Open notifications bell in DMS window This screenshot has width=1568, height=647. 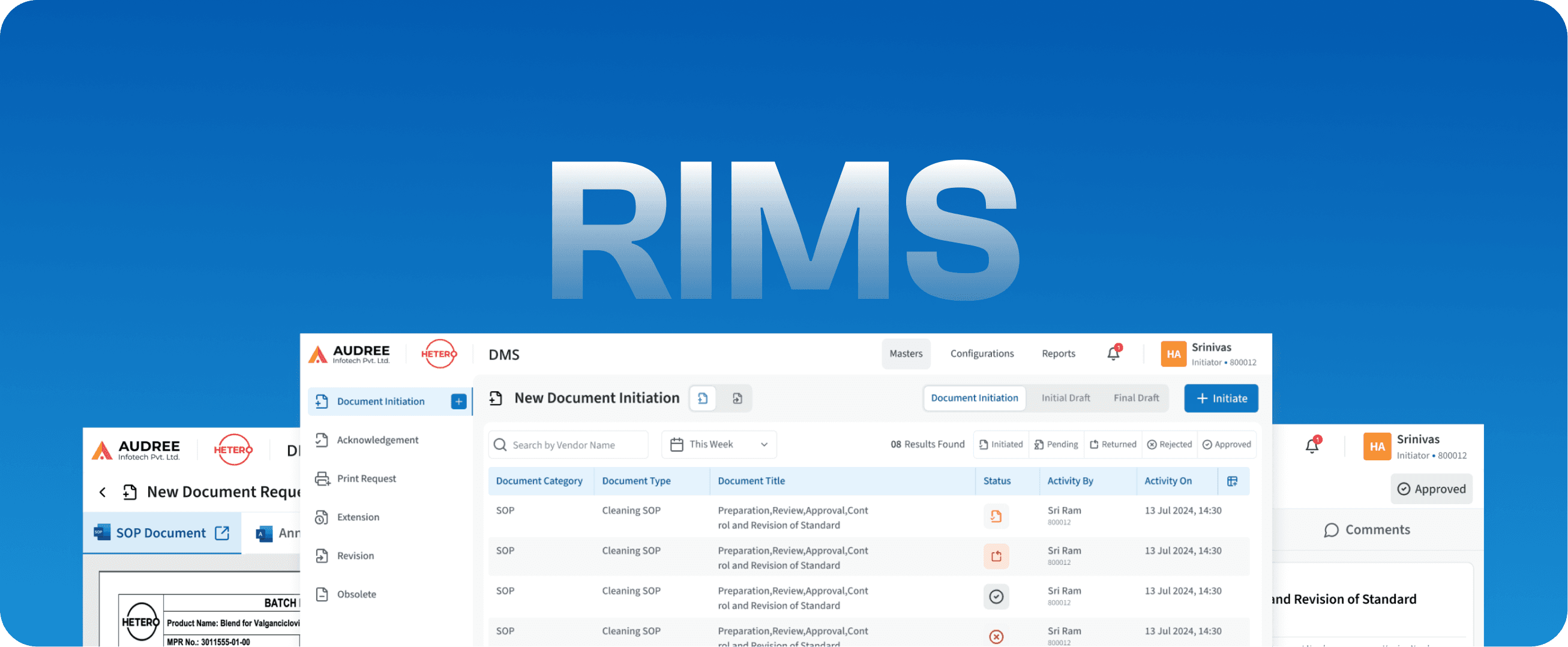(1113, 353)
